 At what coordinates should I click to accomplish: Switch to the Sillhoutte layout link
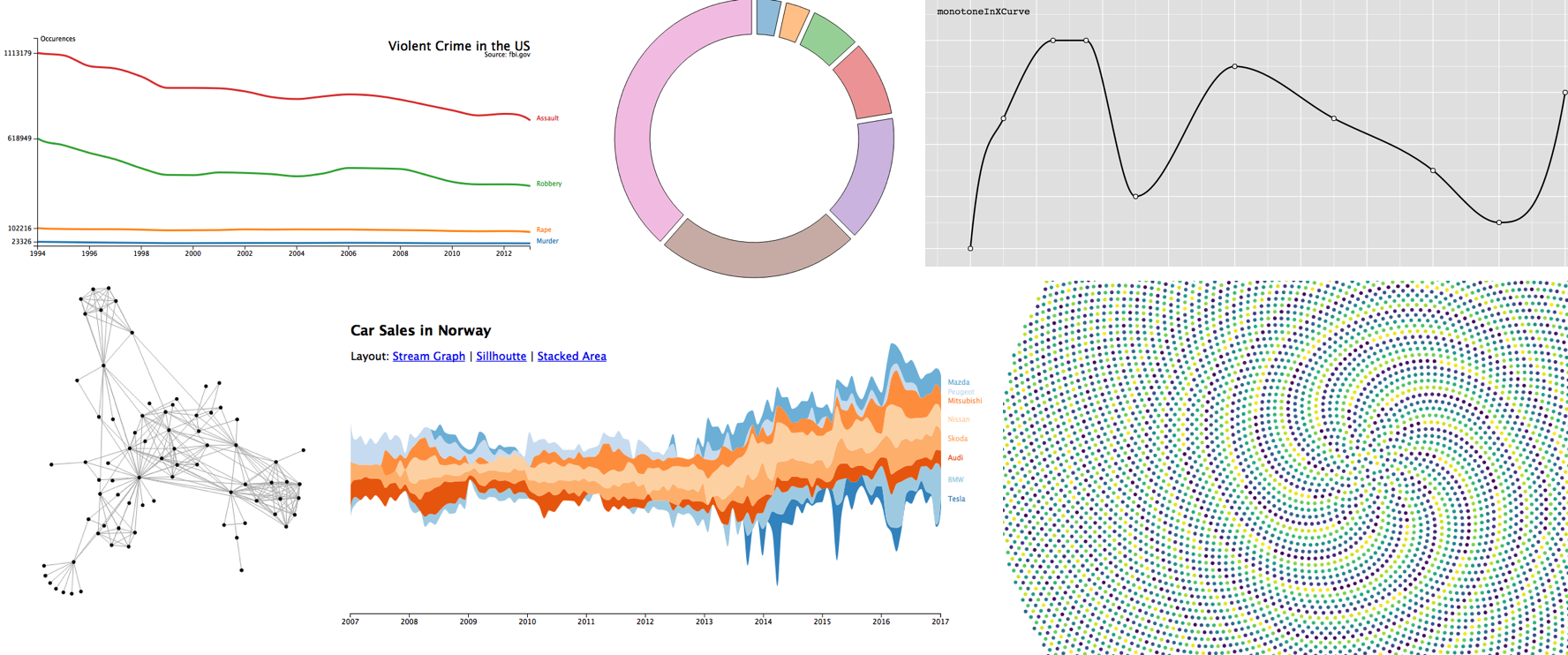tap(501, 357)
